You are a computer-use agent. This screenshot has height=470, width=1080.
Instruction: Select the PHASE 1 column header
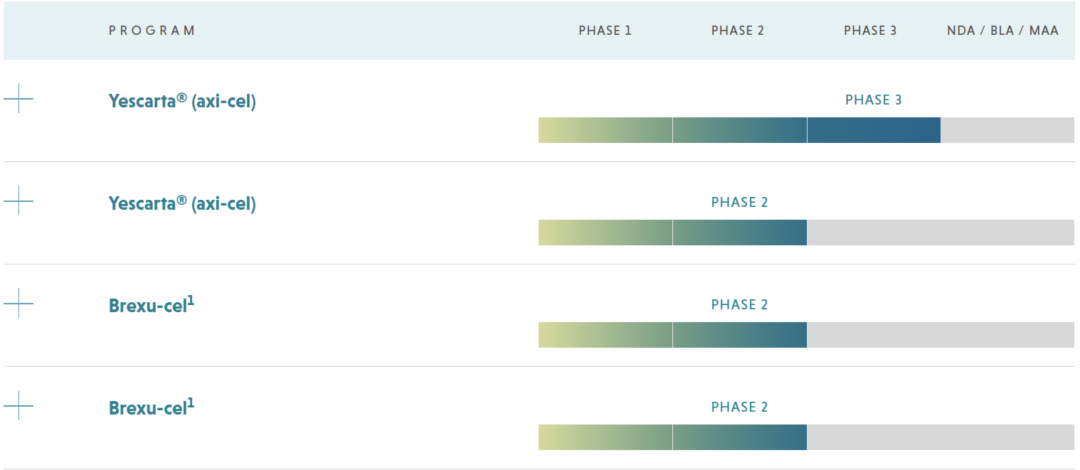tap(605, 31)
